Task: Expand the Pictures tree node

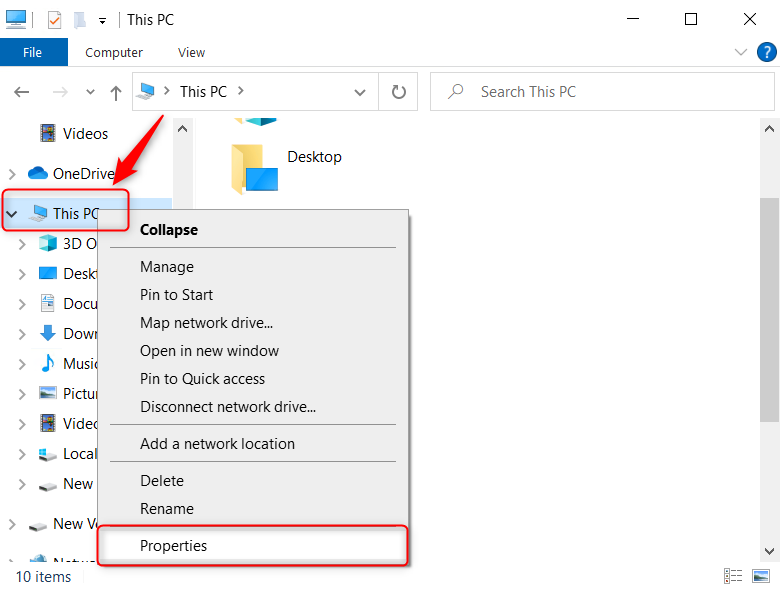Action: (22, 395)
